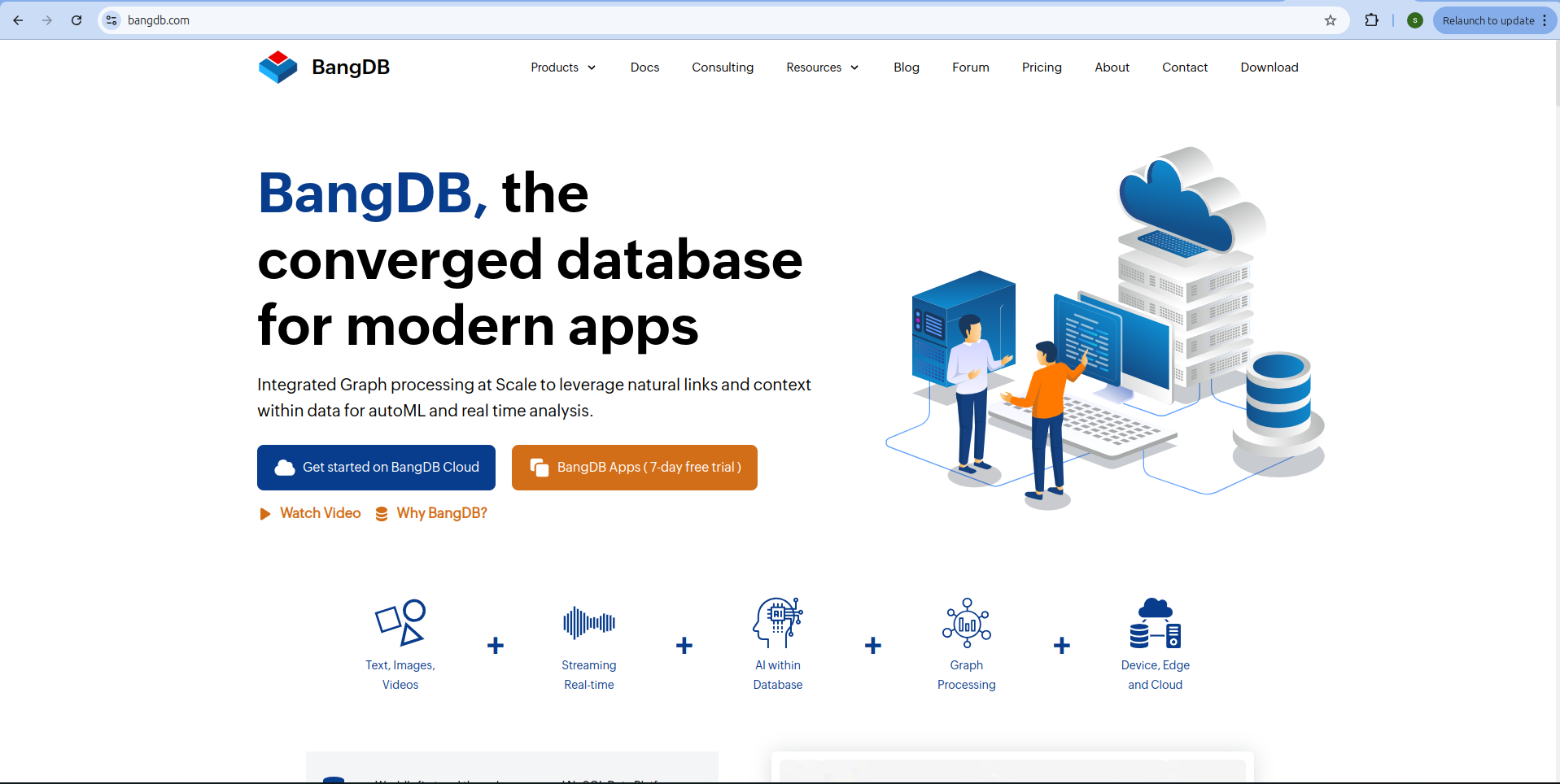The height and width of the screenshot is (784, 1560).
Task: Open the Why BangDB? link
Action: click(x=442, y=513)
